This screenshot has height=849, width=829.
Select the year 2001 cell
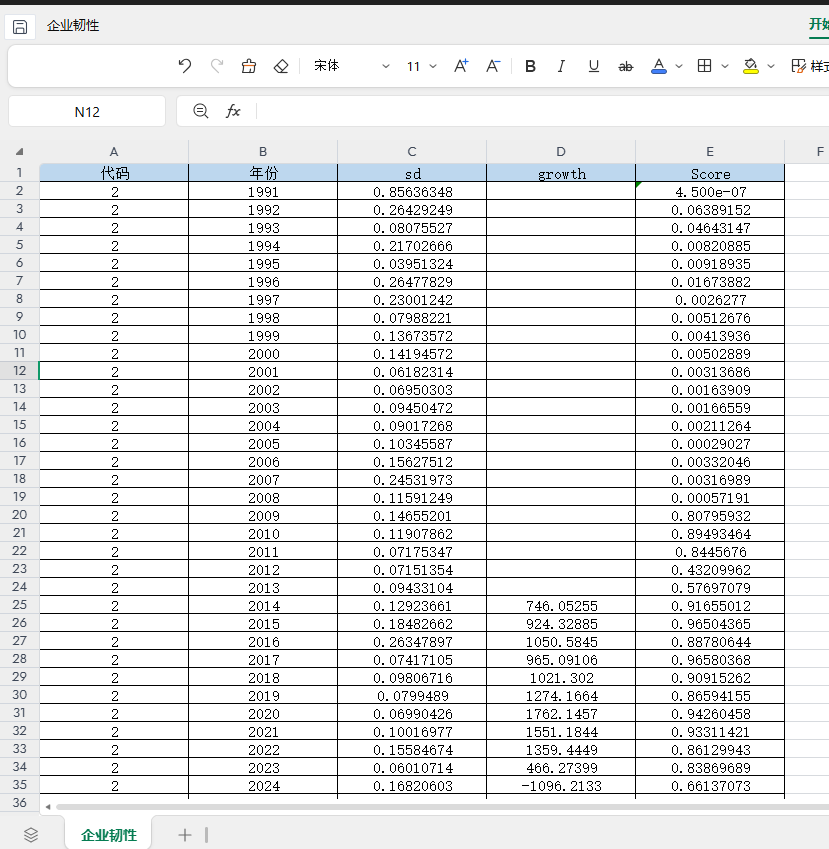click(x=263, y=372)
